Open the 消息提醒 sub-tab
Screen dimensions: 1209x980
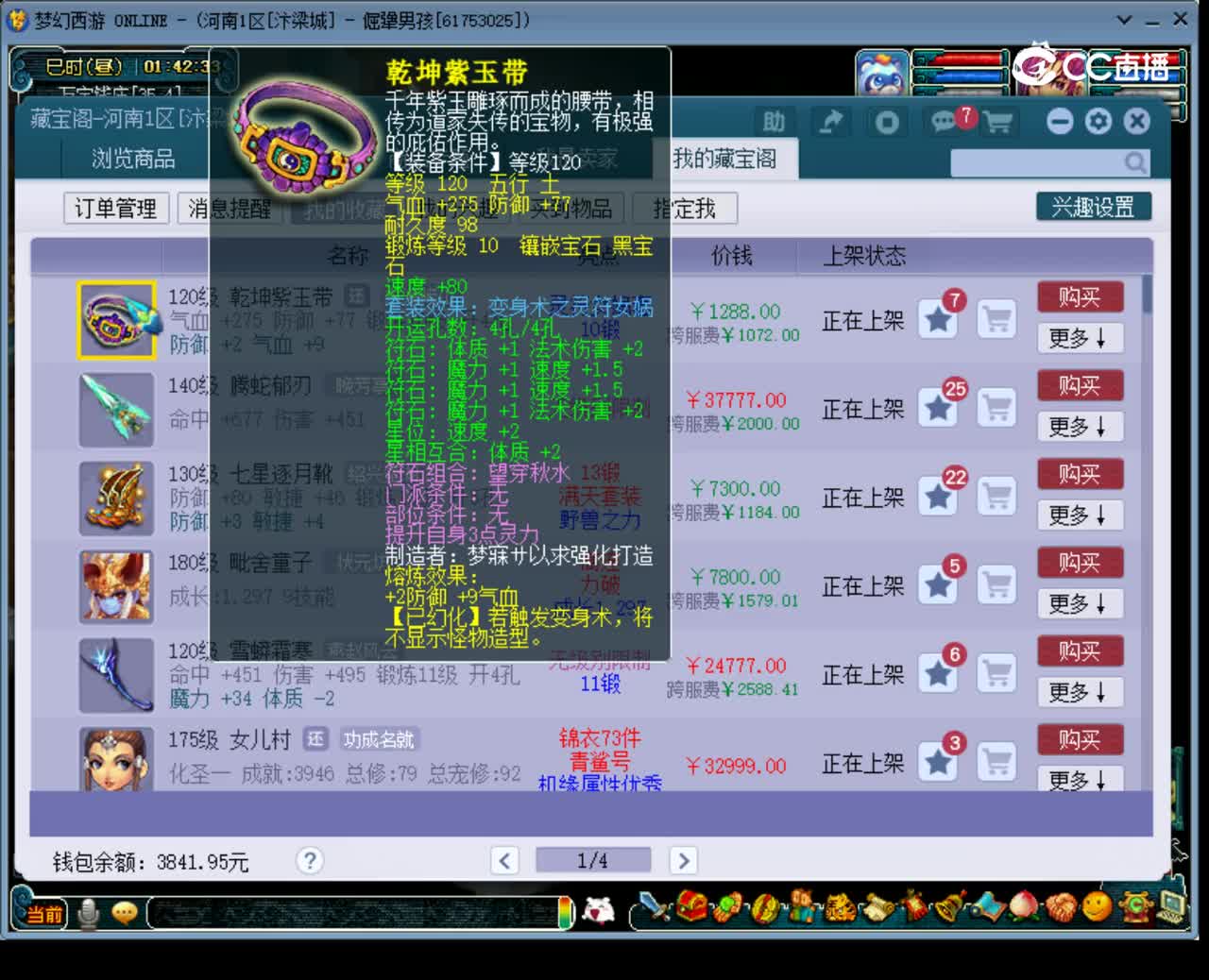(230, 209)
